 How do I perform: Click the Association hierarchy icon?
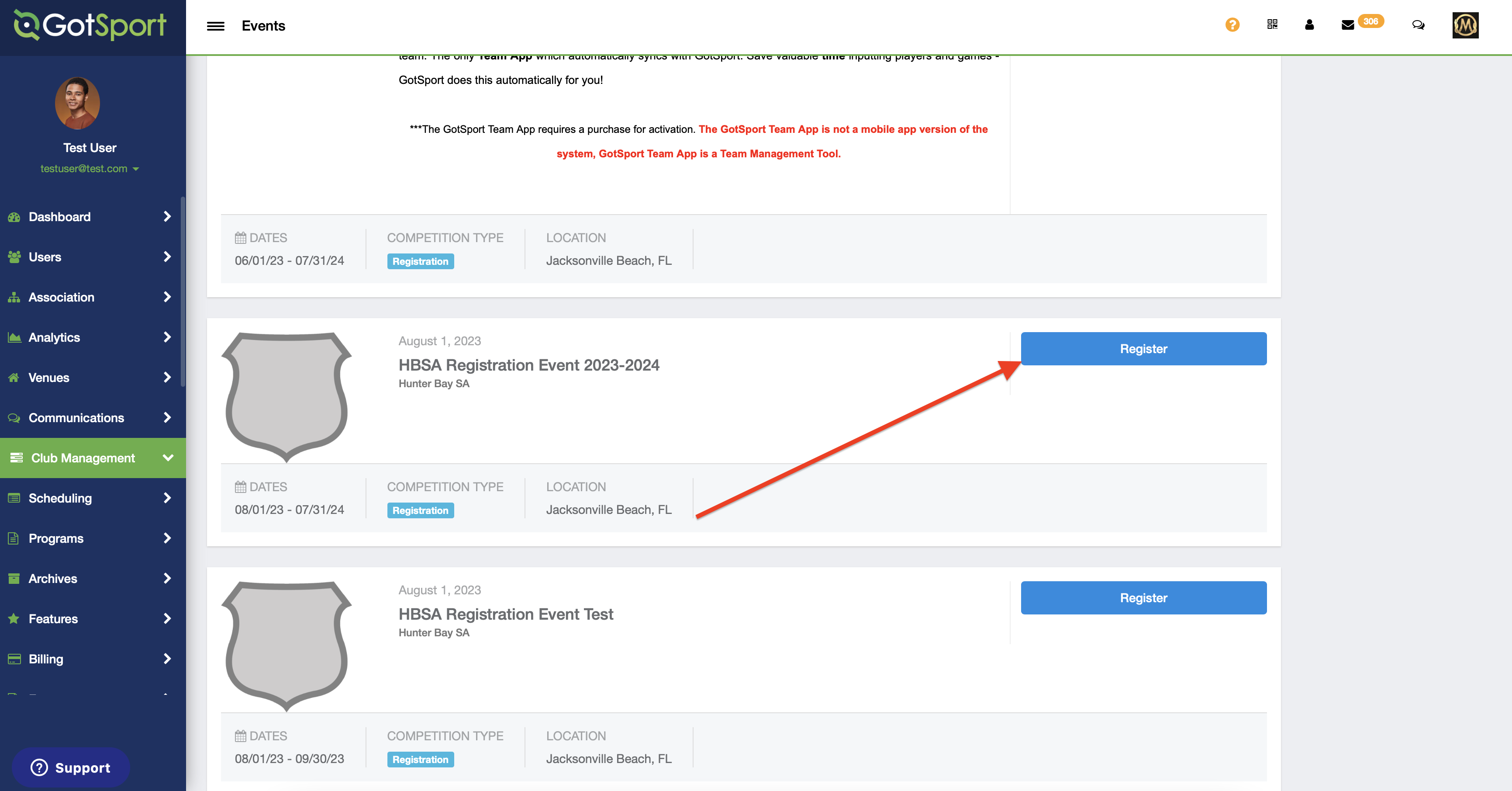coord(14,297)
